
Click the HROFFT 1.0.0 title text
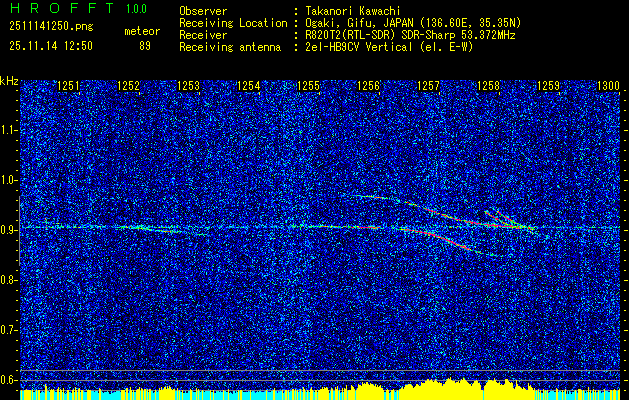[x=78, y=8]
